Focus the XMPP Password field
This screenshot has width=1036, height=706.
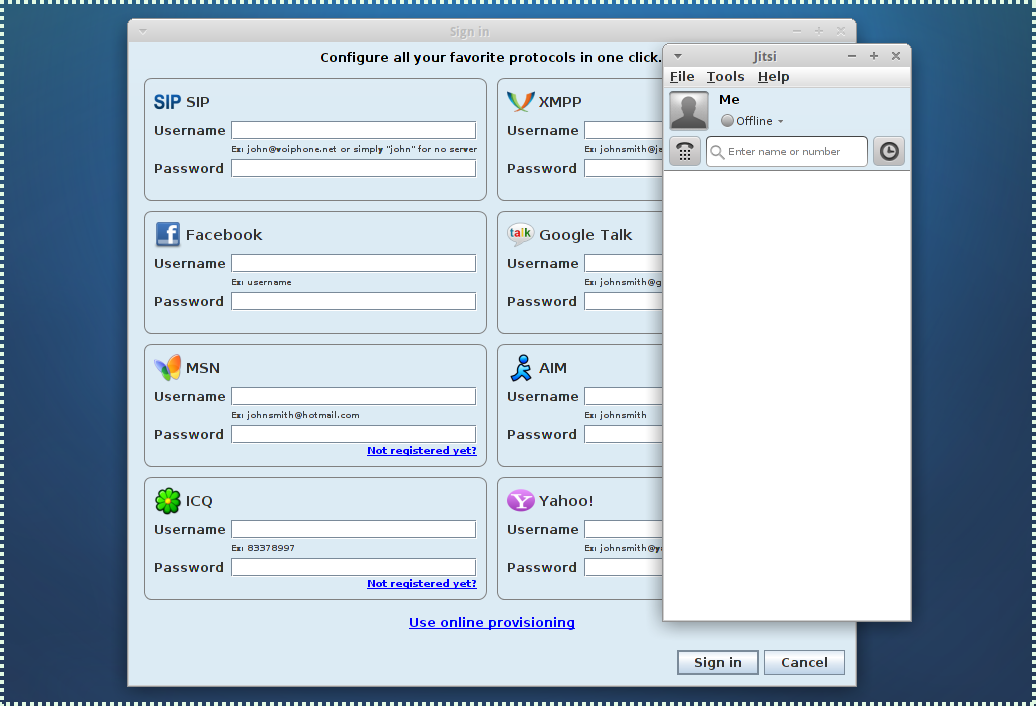click(623, 168)
